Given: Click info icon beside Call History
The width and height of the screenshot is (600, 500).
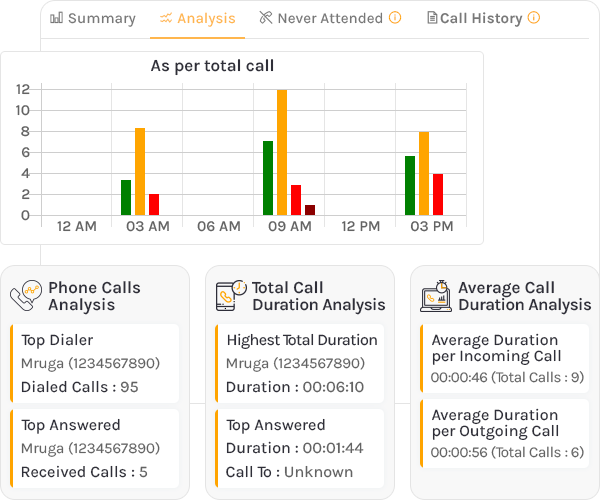Looking at the screenshot, I should click(x=534, y=18).
